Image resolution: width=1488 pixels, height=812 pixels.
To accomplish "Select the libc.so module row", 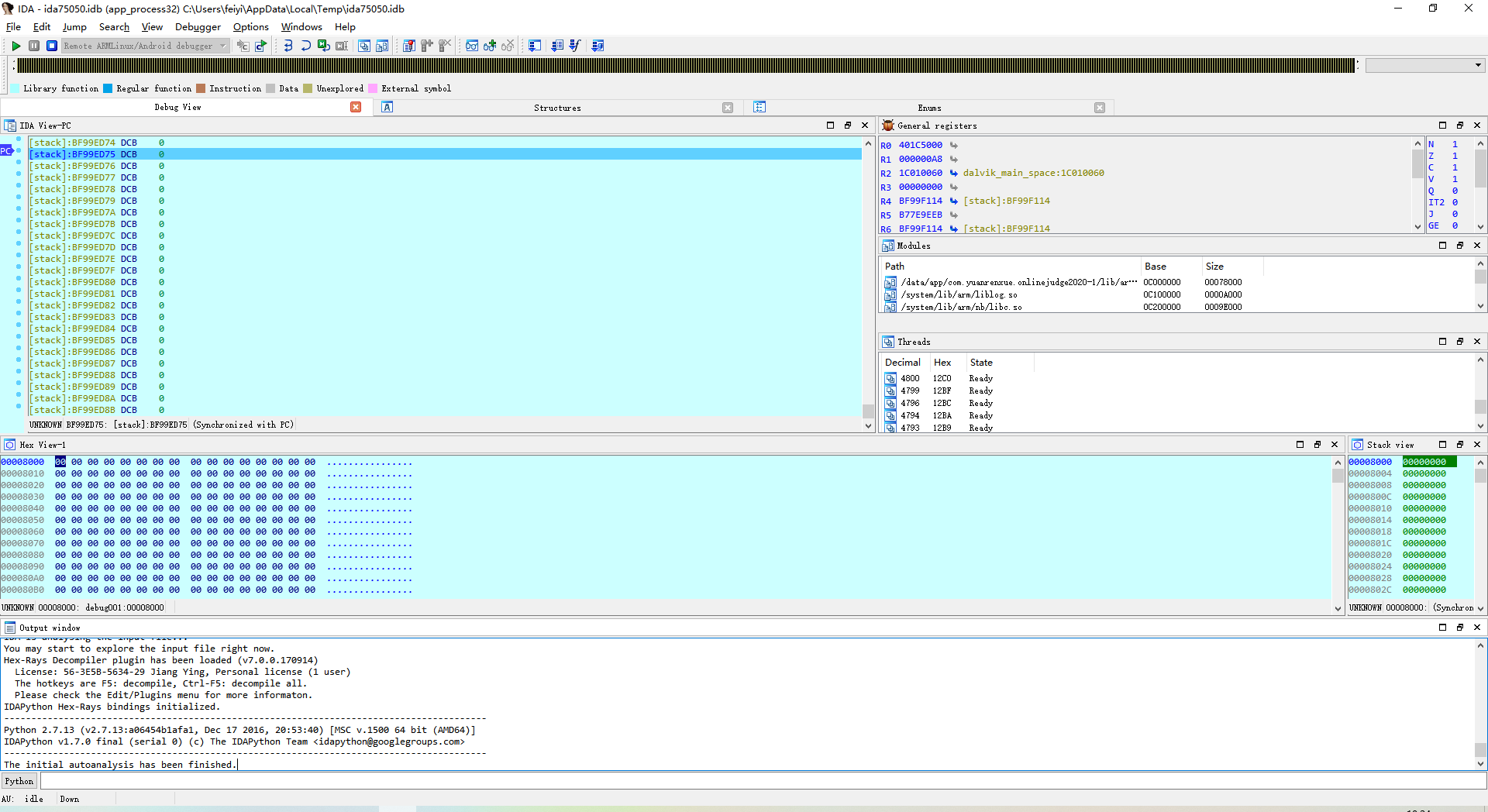I will [x=1178, y=307].
